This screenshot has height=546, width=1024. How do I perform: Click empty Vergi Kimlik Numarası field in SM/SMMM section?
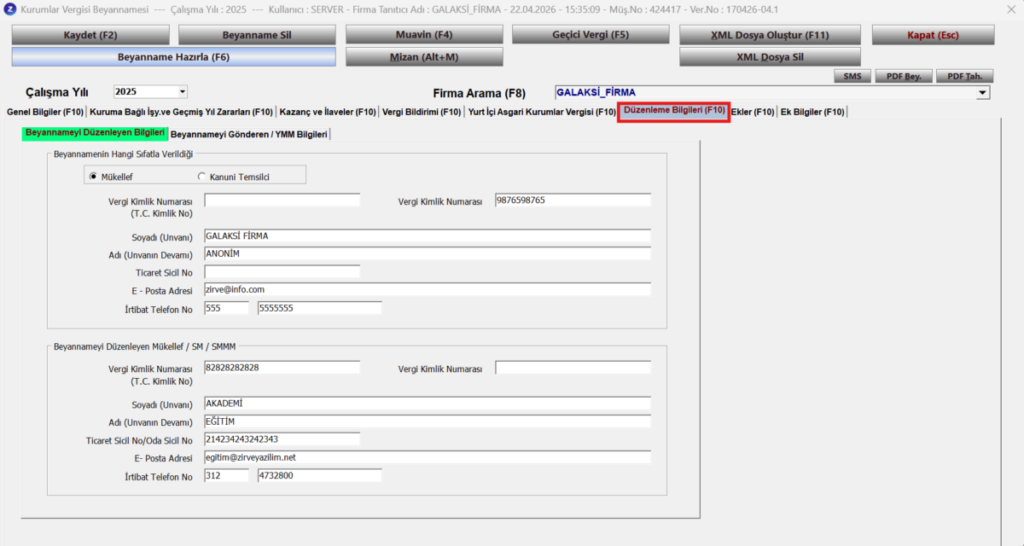[573, 368]
